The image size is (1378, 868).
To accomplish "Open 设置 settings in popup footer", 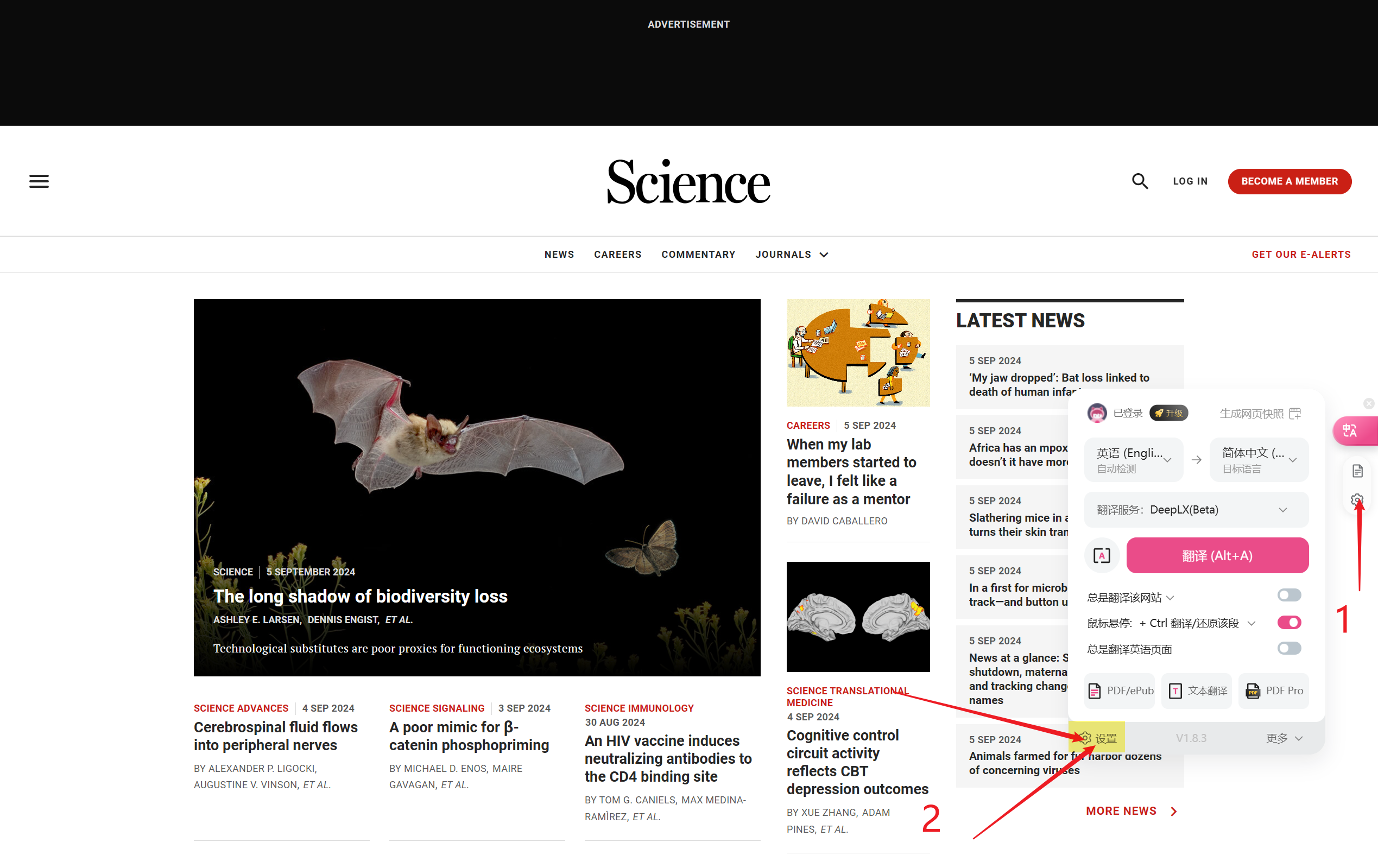I will (x=1098, y=738).
